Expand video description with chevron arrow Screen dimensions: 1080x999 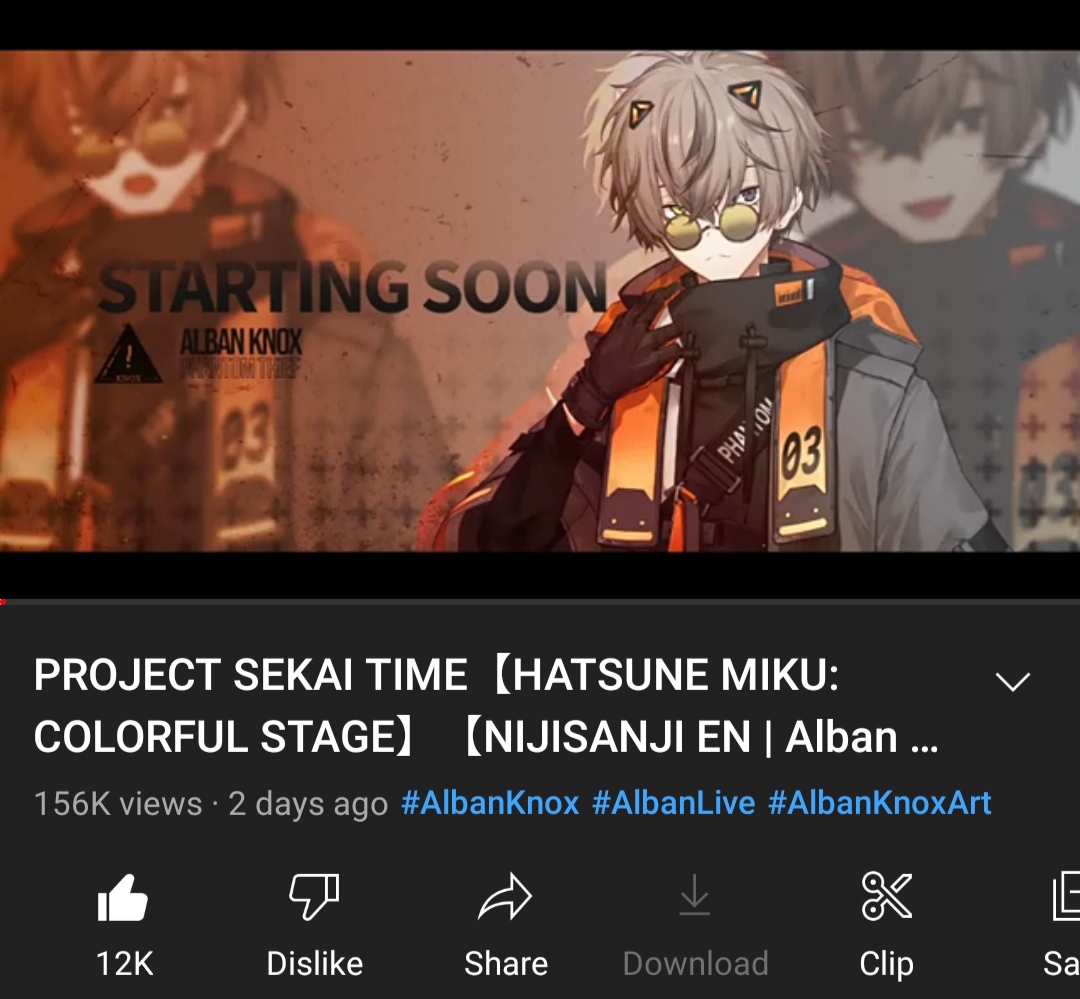pyautogui.click(x=1012, y=681)
